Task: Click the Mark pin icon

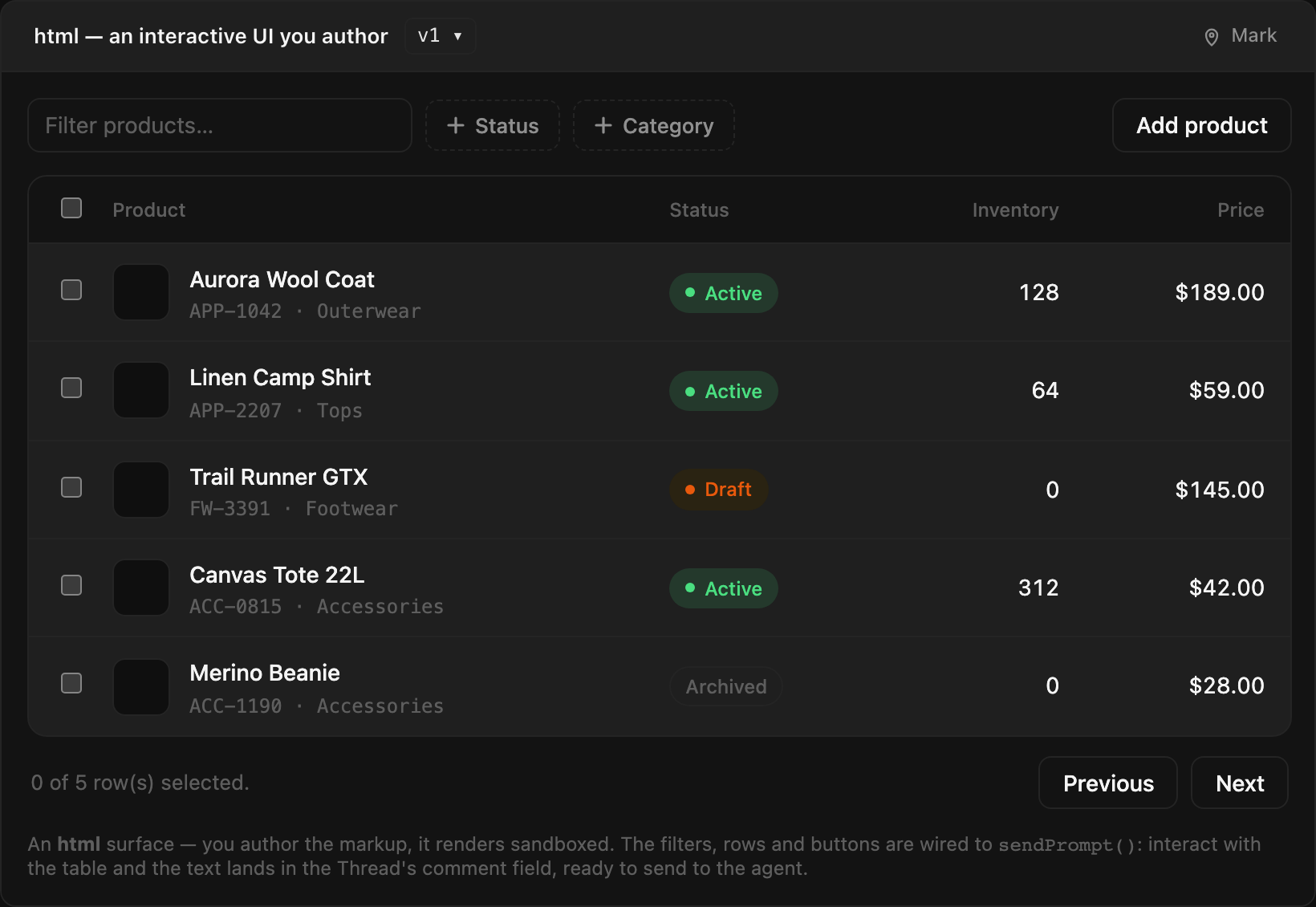Action: (1211, 37)
